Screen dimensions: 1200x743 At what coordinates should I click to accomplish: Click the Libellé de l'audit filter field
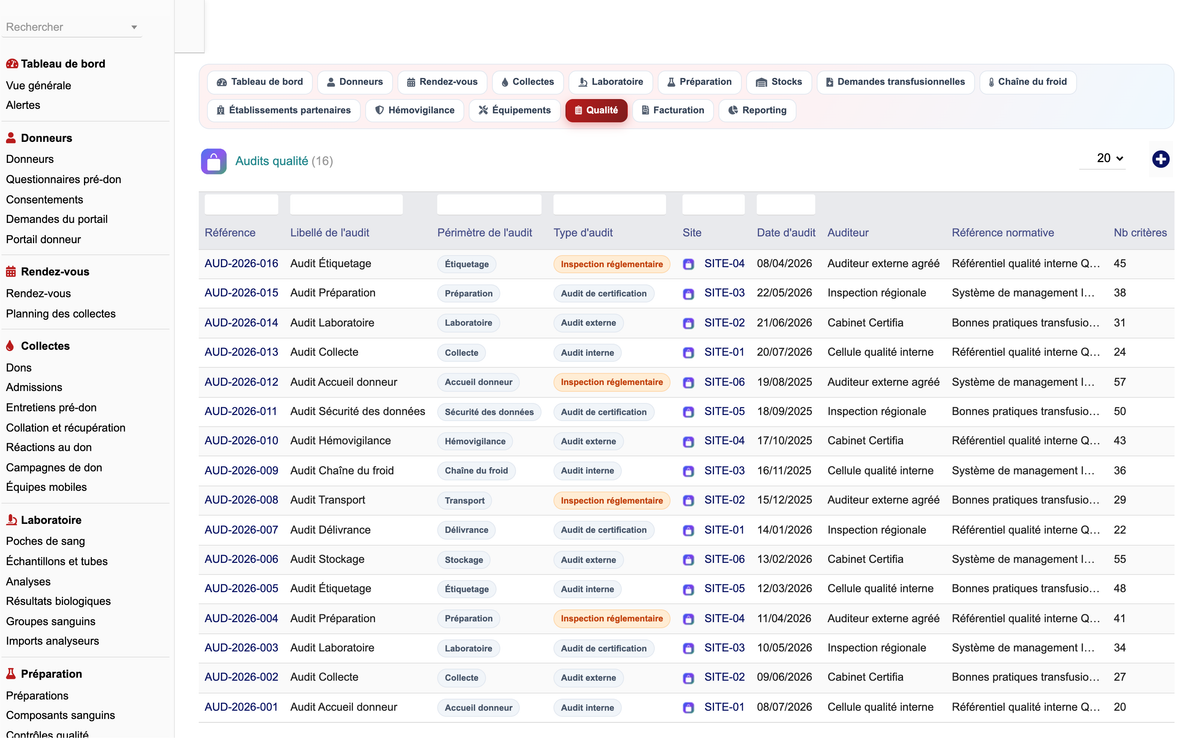pyautogui.click(x=346, y=204)
